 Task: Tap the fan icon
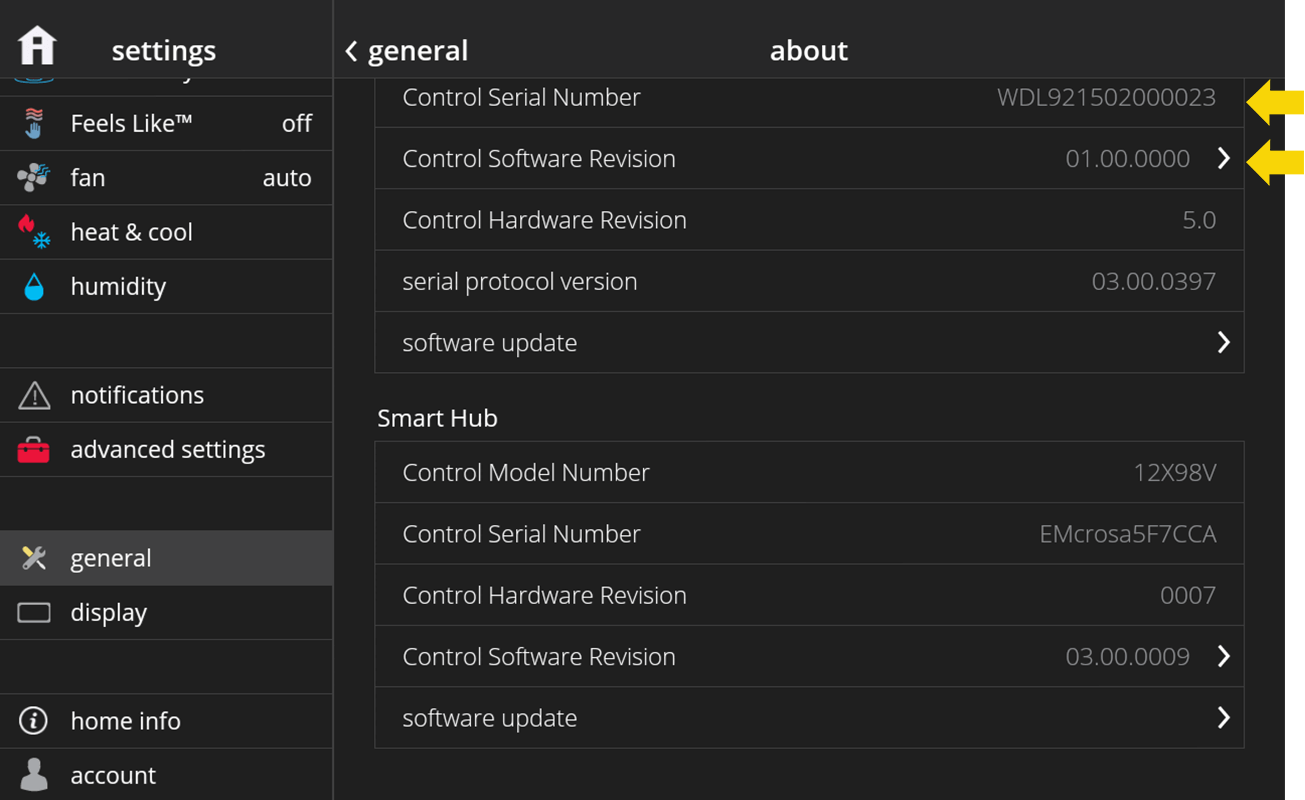34,178
